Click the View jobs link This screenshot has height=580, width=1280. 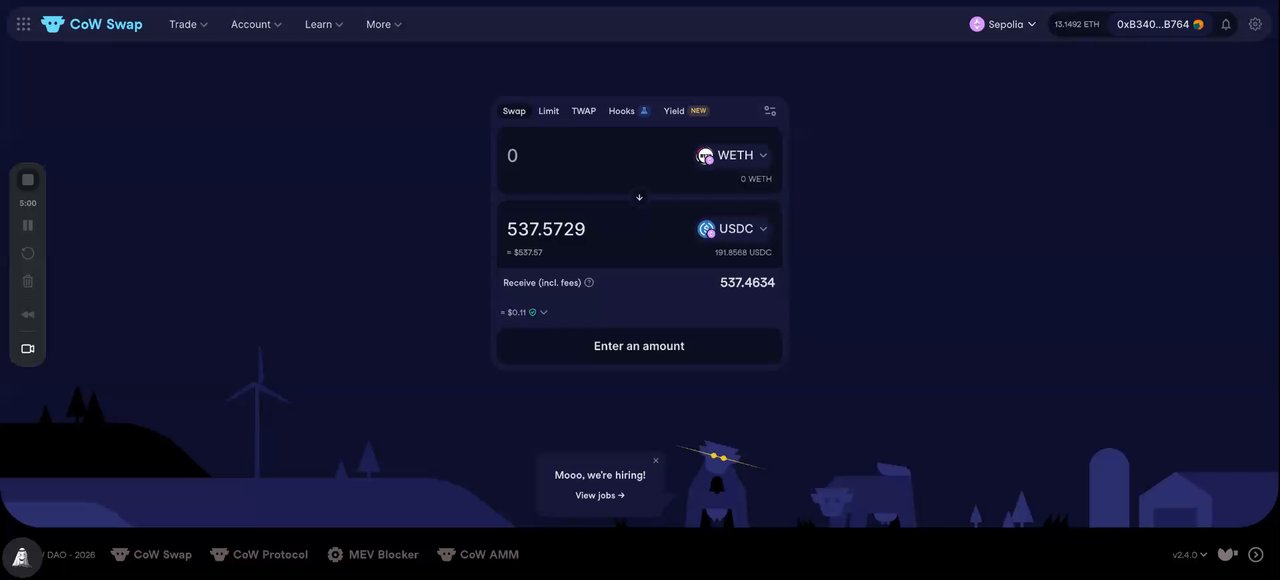(x=600, y=496)
